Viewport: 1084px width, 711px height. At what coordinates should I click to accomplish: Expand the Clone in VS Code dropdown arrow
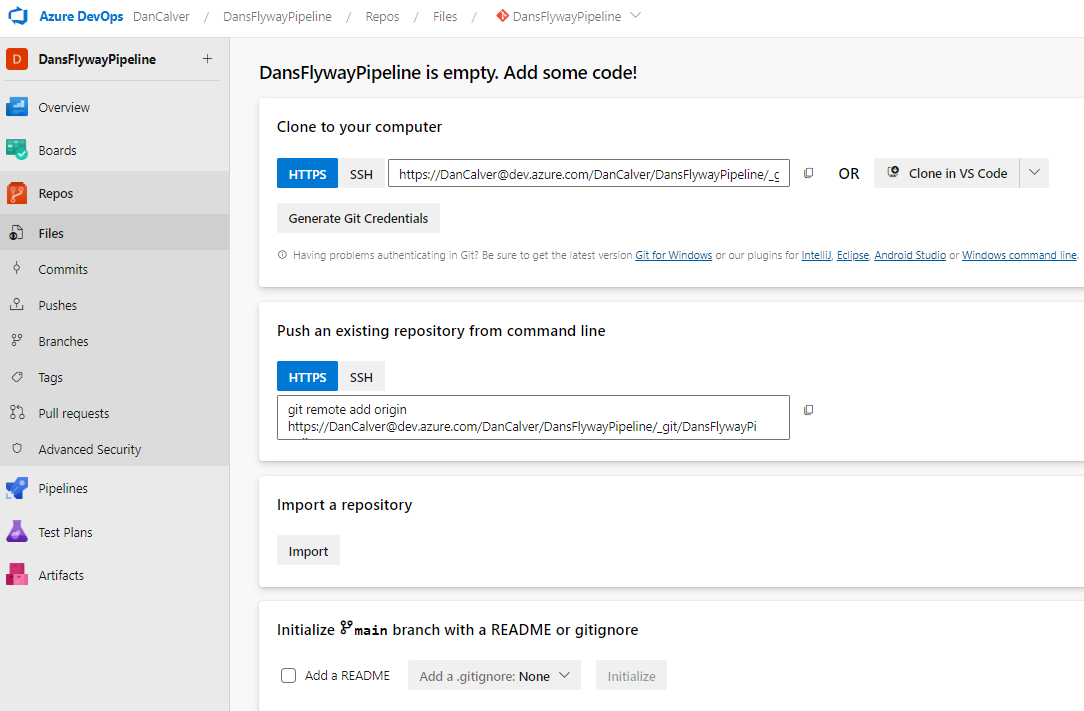click(x=1035, y=173)
